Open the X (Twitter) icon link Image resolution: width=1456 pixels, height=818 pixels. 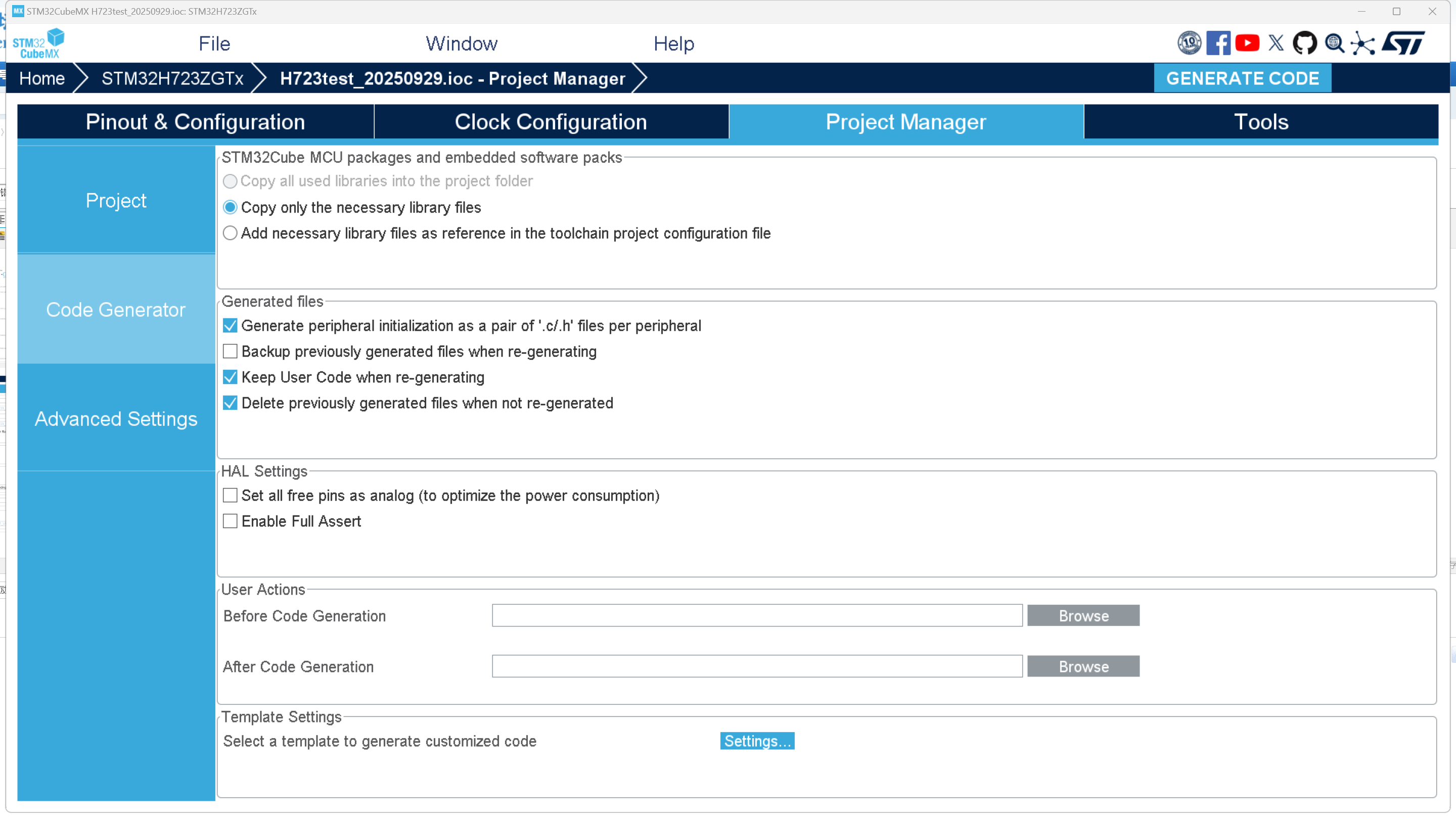coord(1276,43)
